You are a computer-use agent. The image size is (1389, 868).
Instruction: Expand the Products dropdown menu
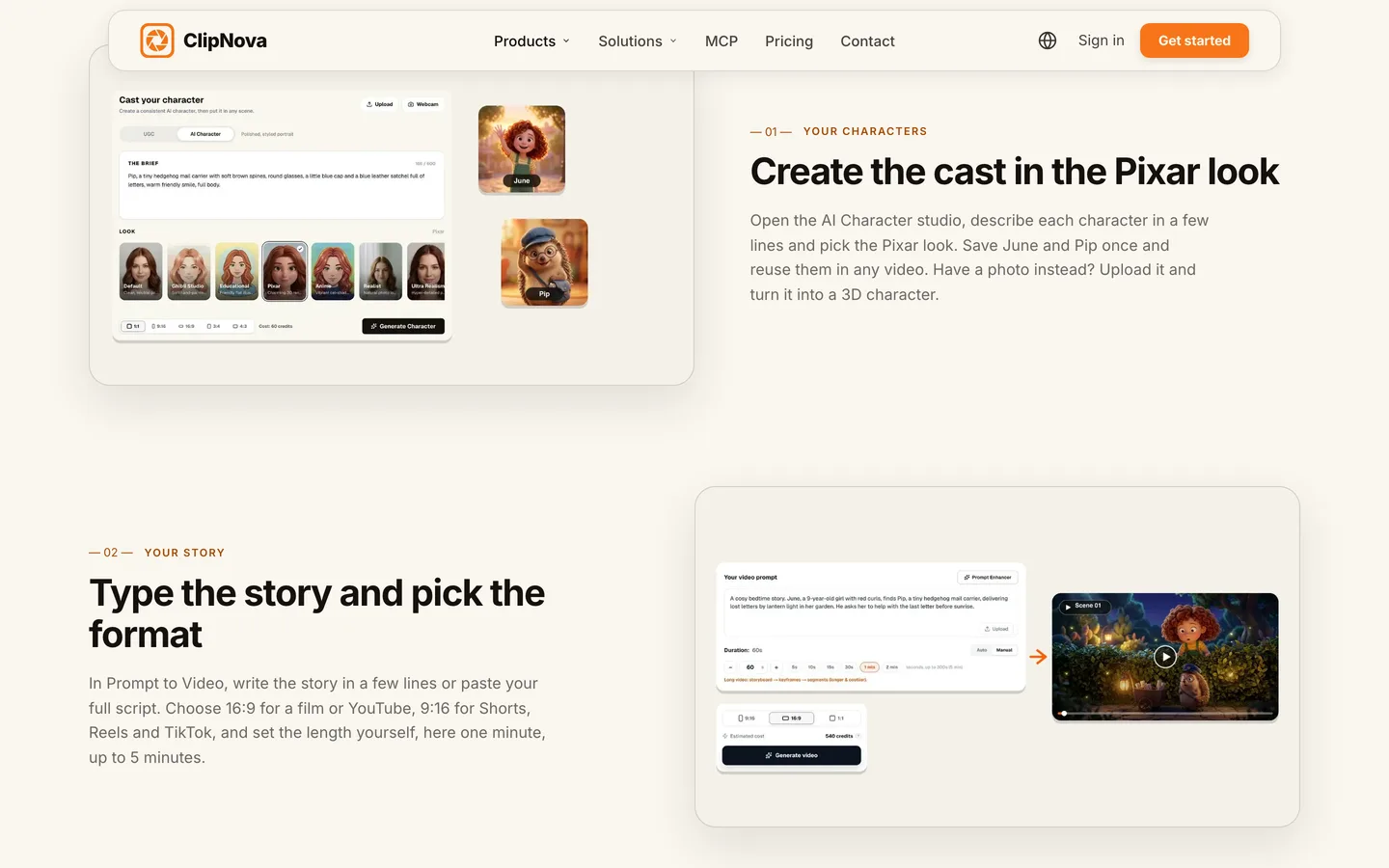click(532, 41)
